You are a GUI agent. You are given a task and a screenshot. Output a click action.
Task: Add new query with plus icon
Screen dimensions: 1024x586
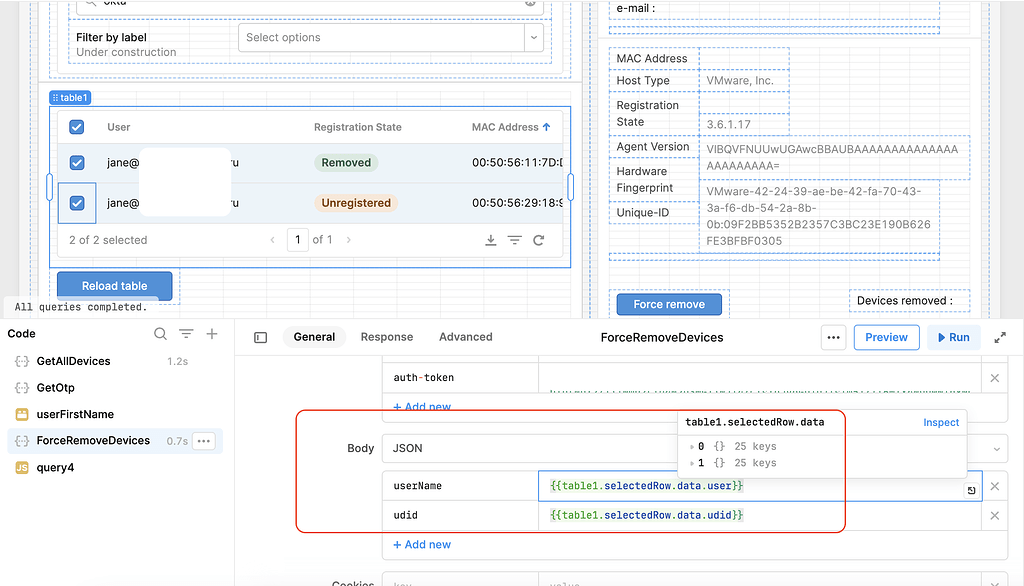212,334
